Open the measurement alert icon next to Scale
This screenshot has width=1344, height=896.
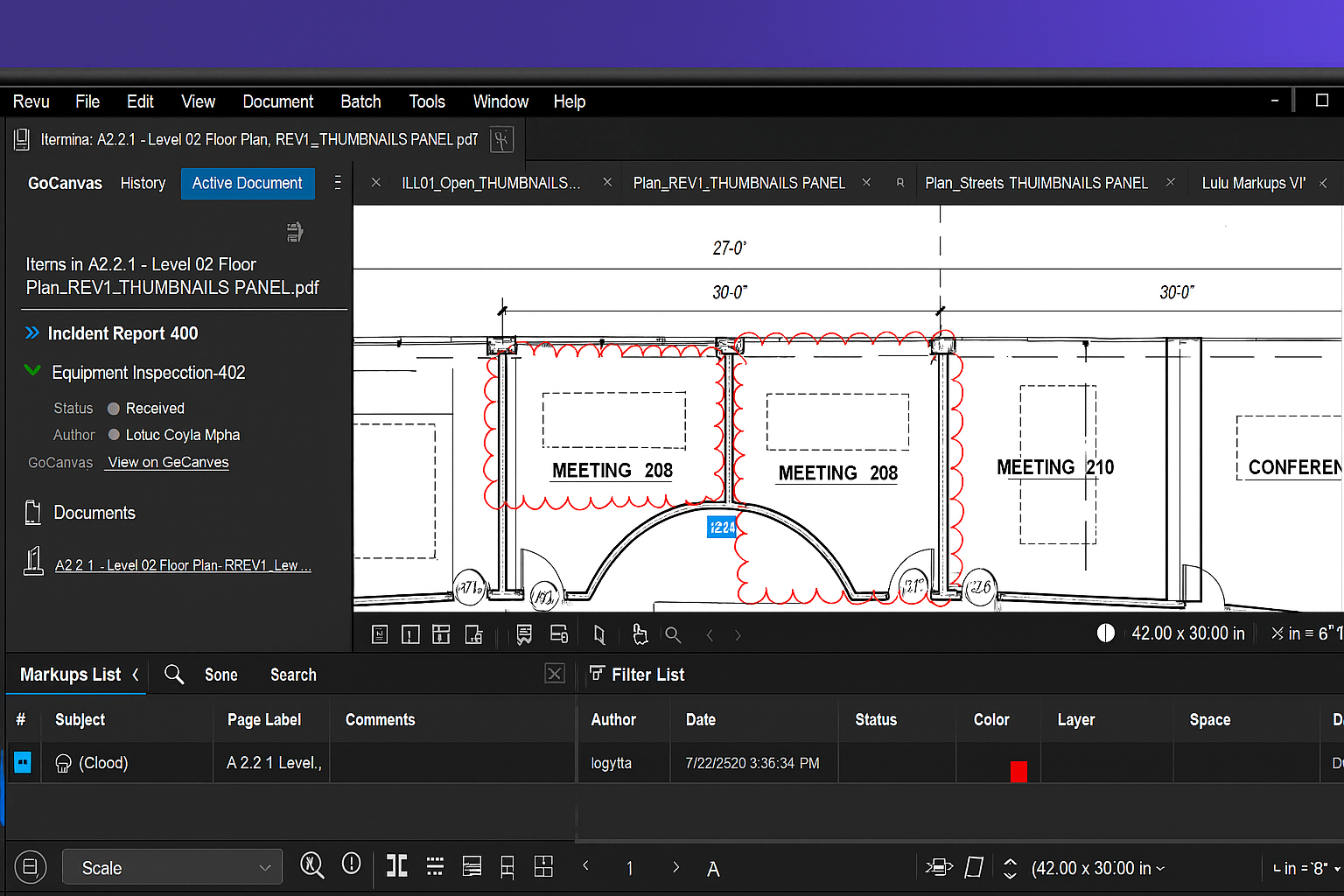[351, 865]
